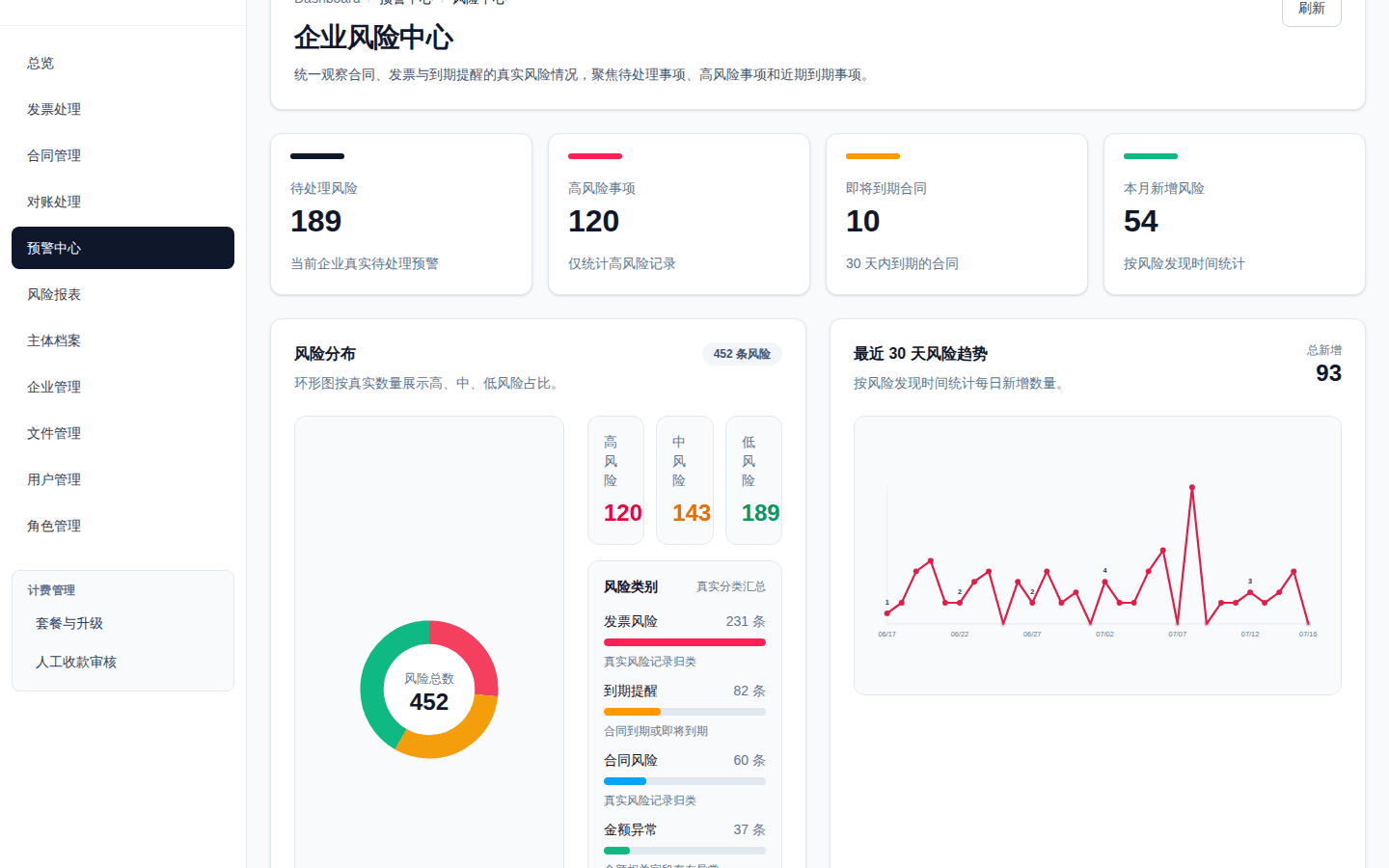The image size is (1389, 868).
Task: Open 合同管理 in sidebar
Action: click(123, 155)
